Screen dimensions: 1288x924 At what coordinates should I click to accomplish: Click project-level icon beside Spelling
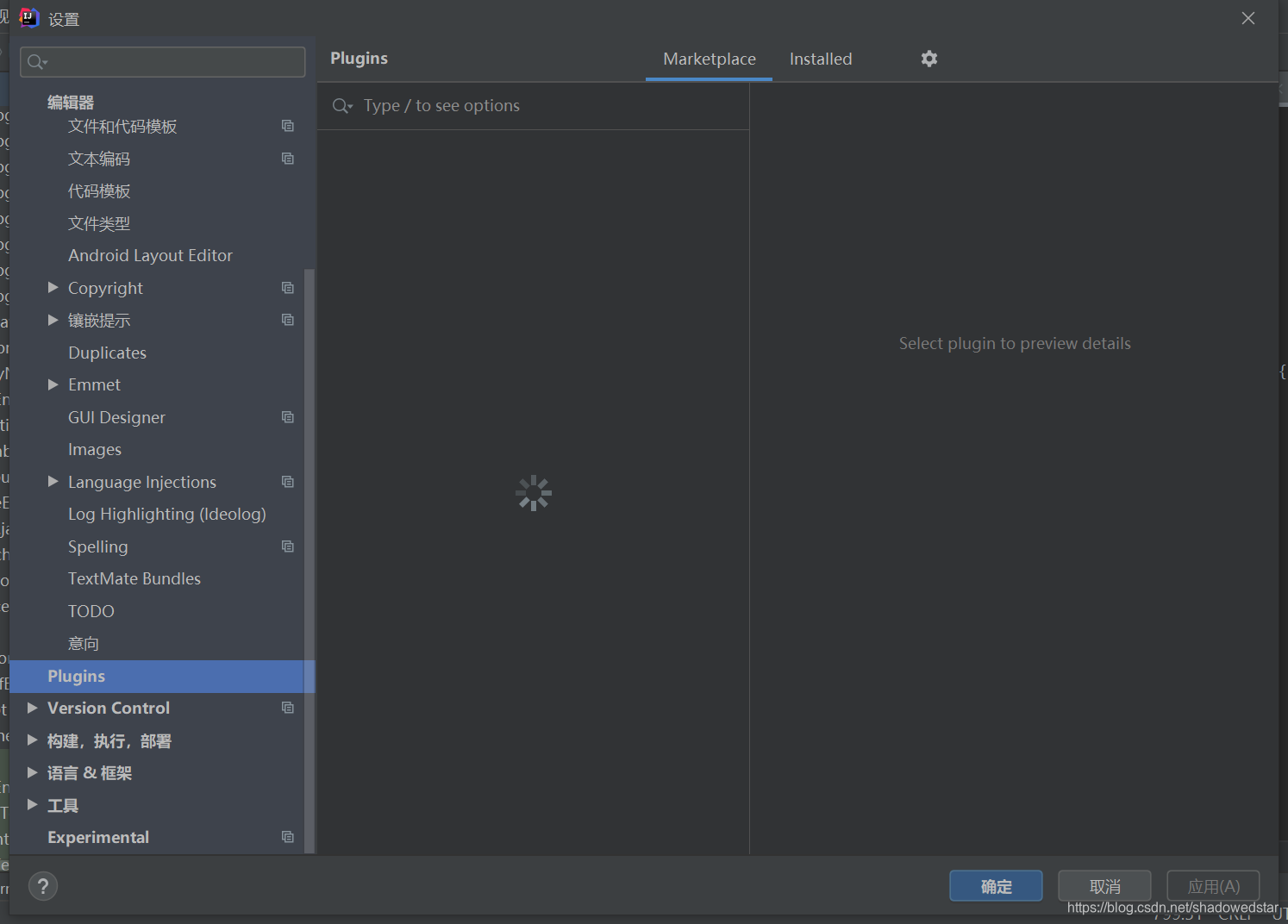(288, 546)
